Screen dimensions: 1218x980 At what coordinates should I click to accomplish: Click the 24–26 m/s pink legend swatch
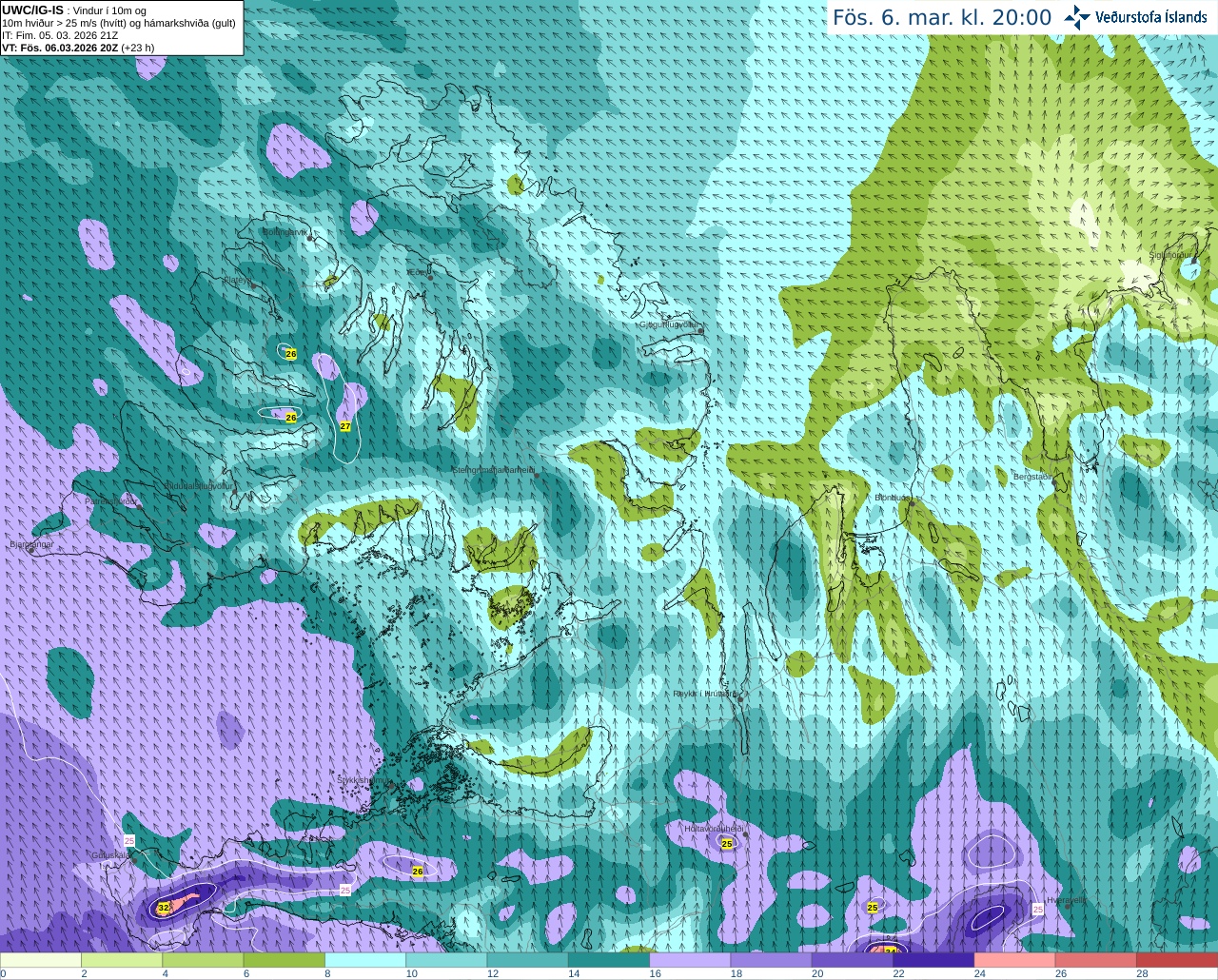tap(1015, 960)
